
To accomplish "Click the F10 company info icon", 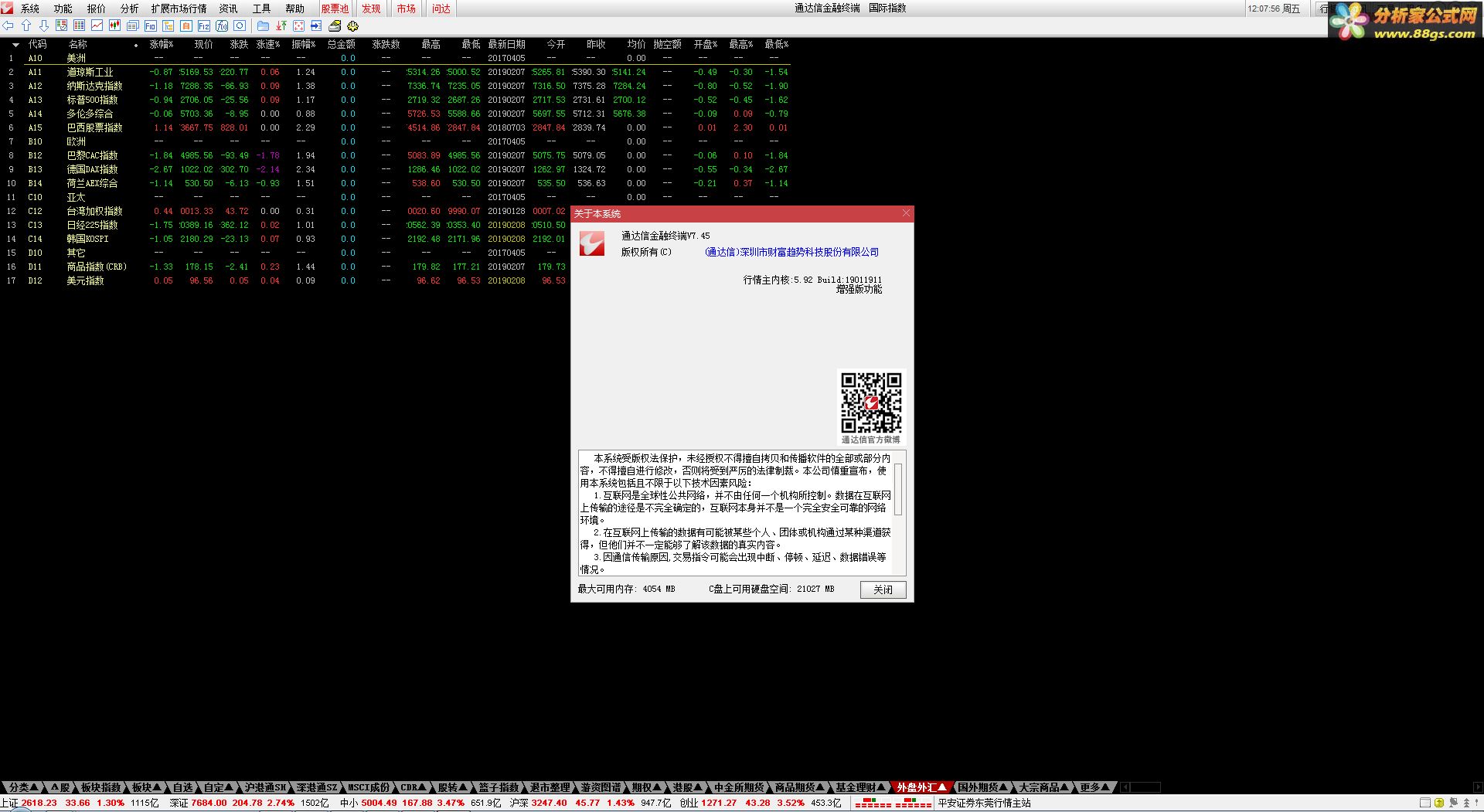I will pos(151,25).
